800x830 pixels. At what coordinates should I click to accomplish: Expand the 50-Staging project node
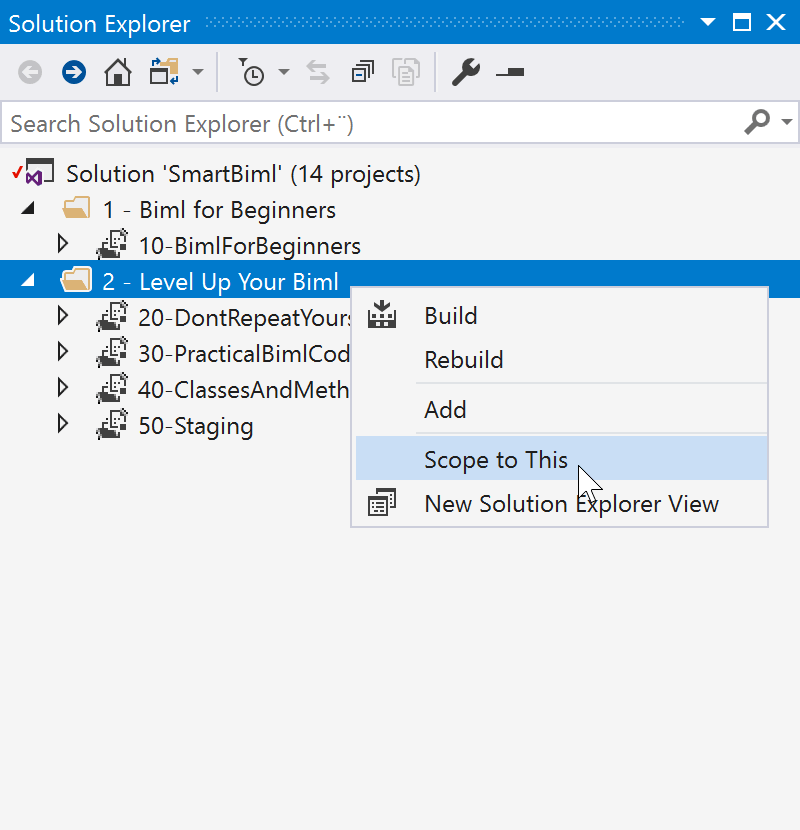pos(62,424)
